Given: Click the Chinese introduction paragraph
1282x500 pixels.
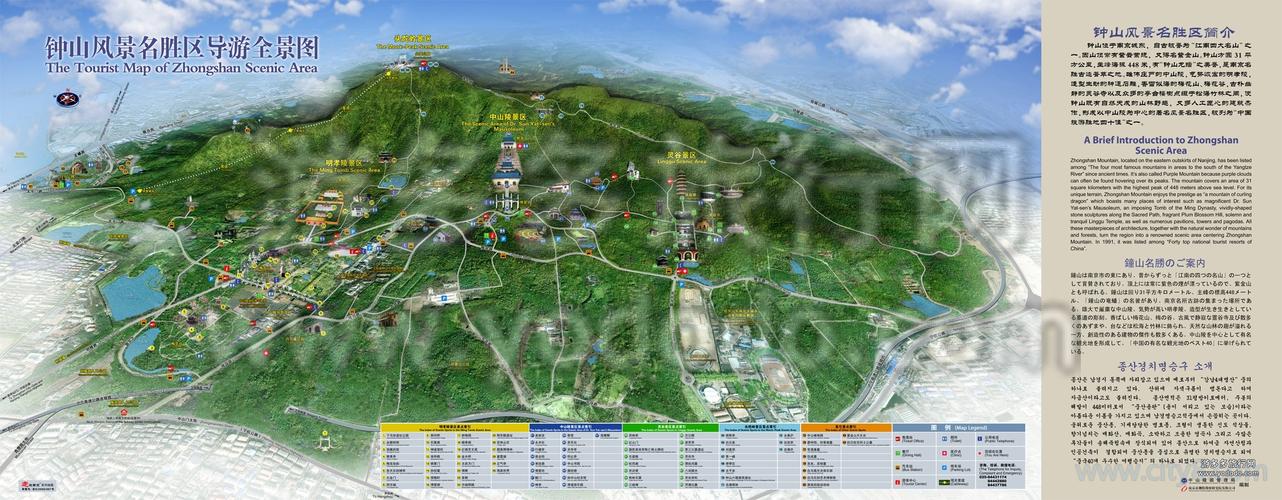Looking at the screenshot, I should pos(1160,86).
